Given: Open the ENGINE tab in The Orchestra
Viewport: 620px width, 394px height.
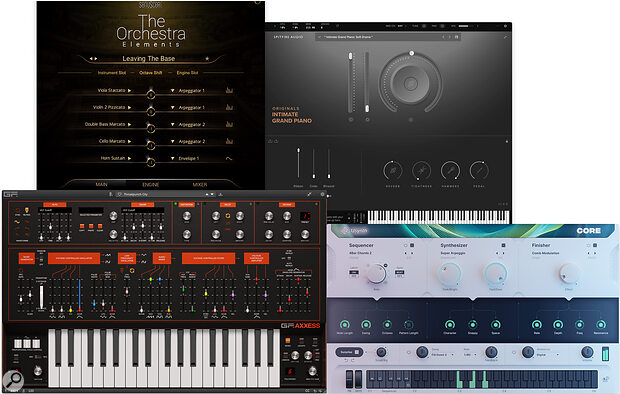Looking at the screenshot, I should (x=151, y=185).
